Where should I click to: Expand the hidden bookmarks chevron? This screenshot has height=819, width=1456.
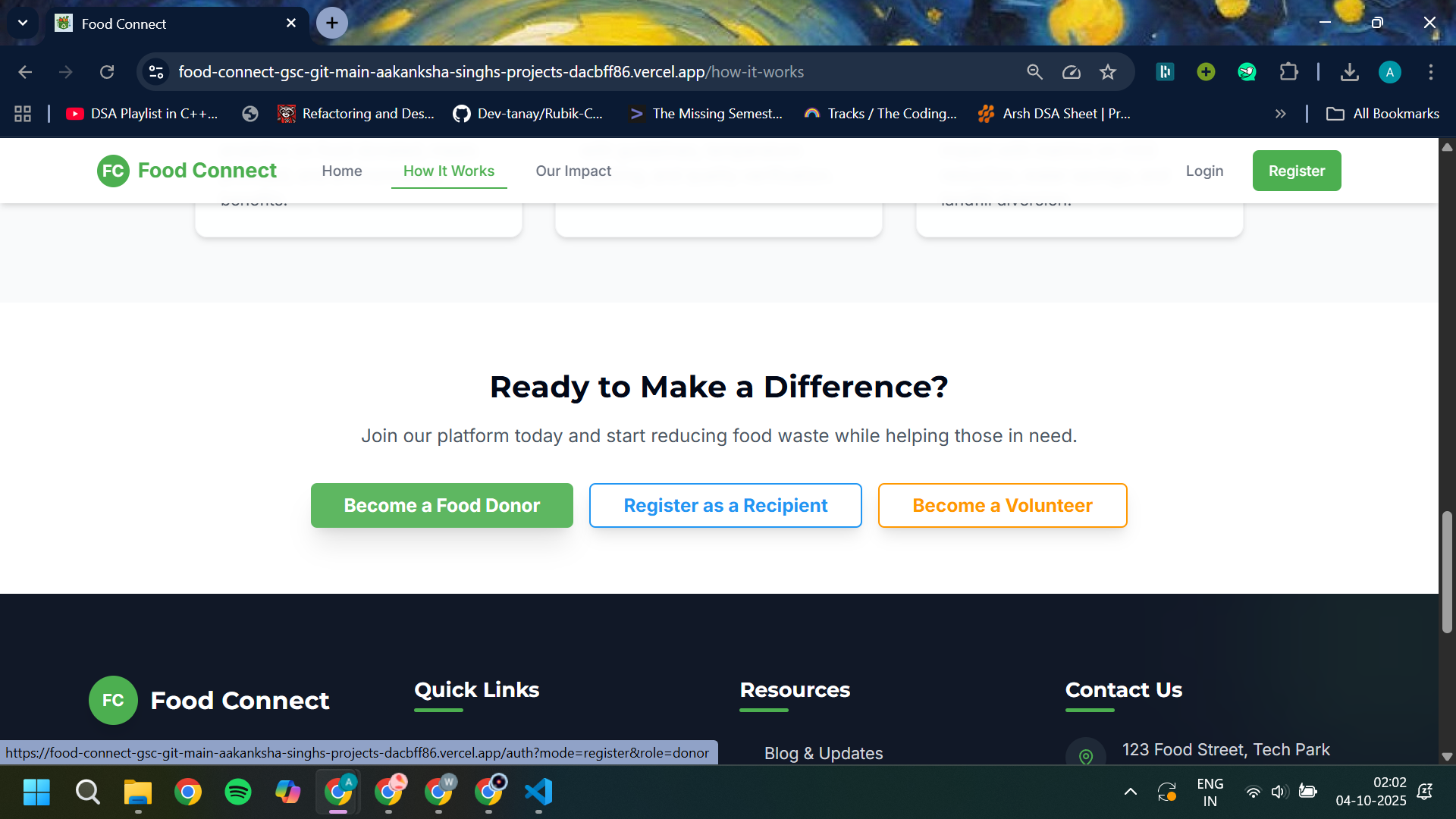point(1281,114)
